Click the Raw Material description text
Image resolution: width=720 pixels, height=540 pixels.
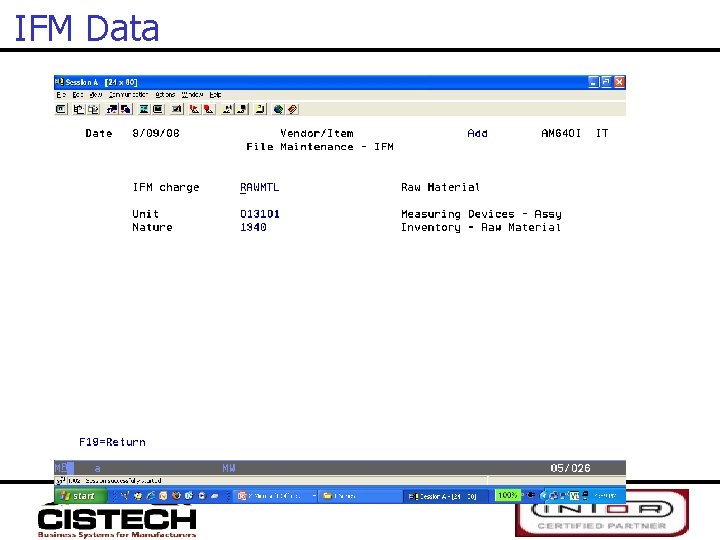(x=440, y=187)
